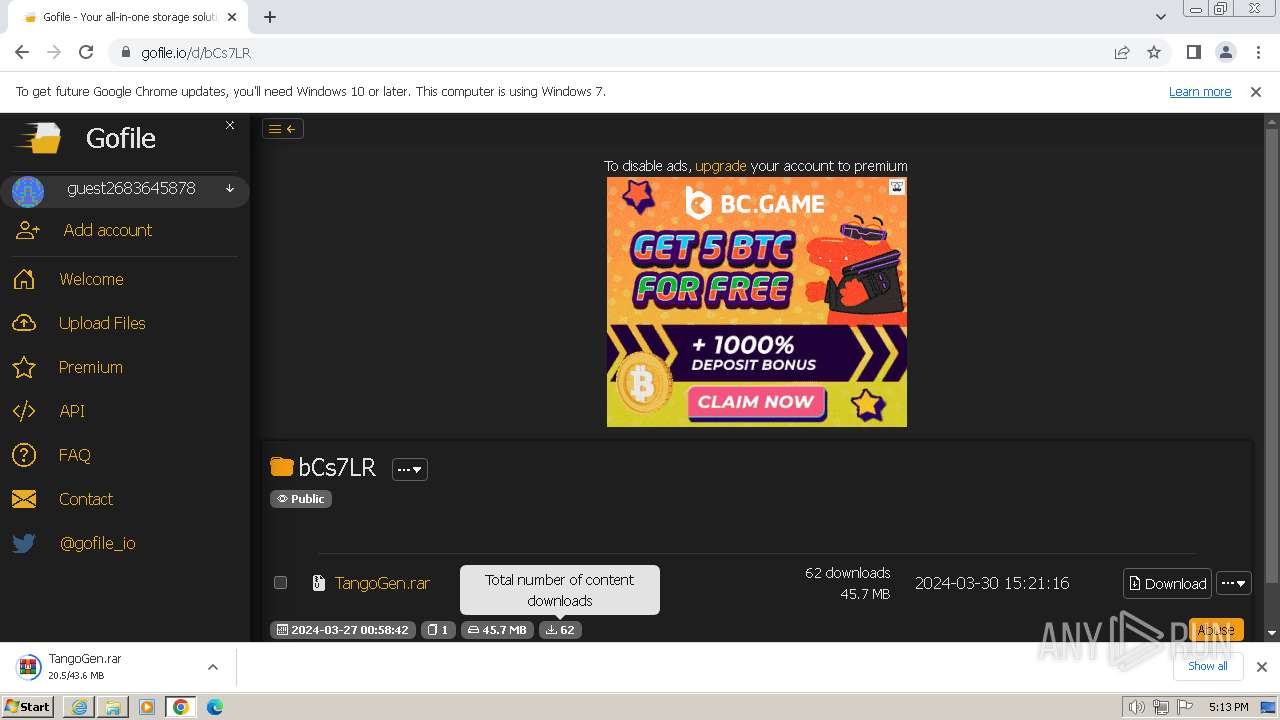1280x720 pixels.
Task: Select the Gofile browser tab
Action: pyautogui.click(x=130, y=17)
